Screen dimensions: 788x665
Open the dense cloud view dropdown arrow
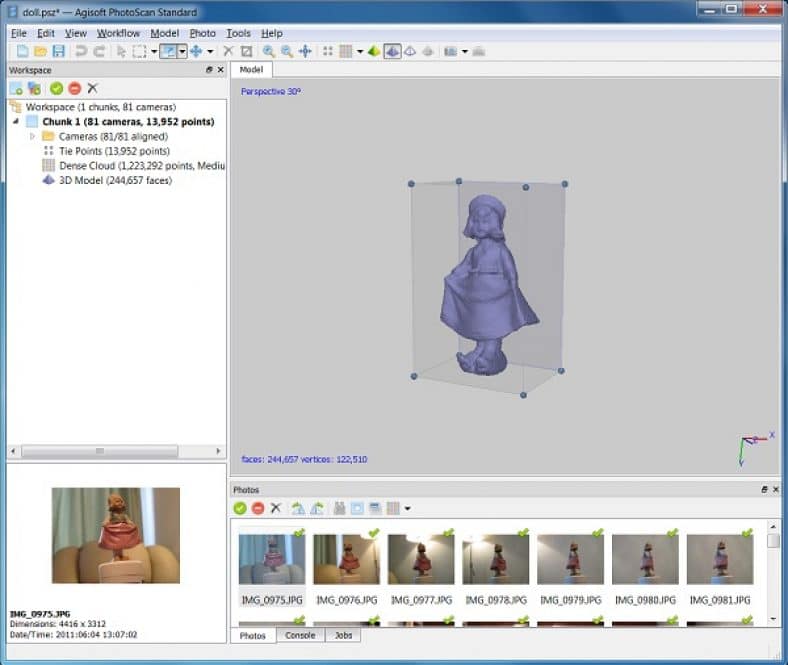360,51
